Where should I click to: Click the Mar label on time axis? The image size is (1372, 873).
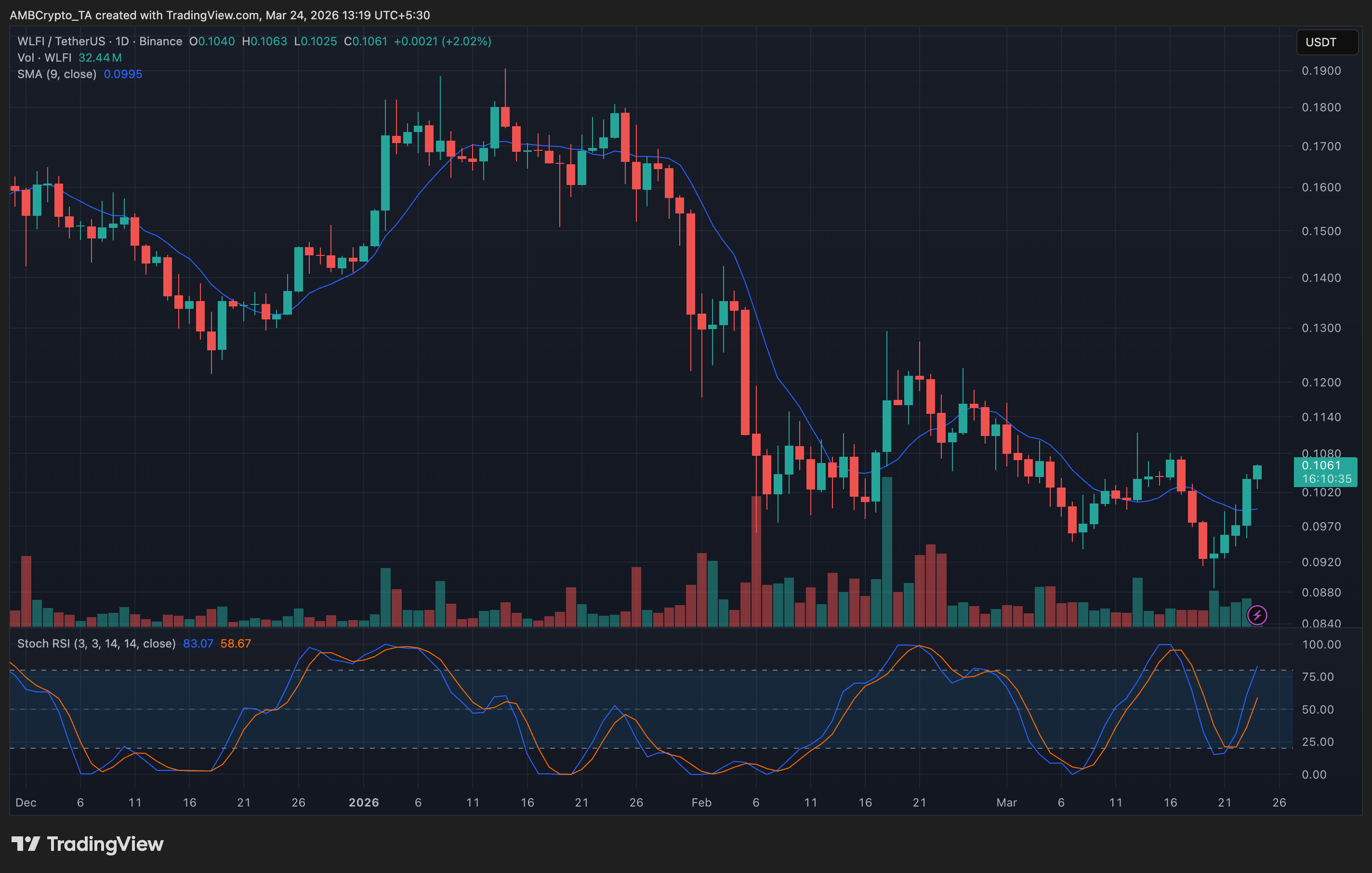1006,802
